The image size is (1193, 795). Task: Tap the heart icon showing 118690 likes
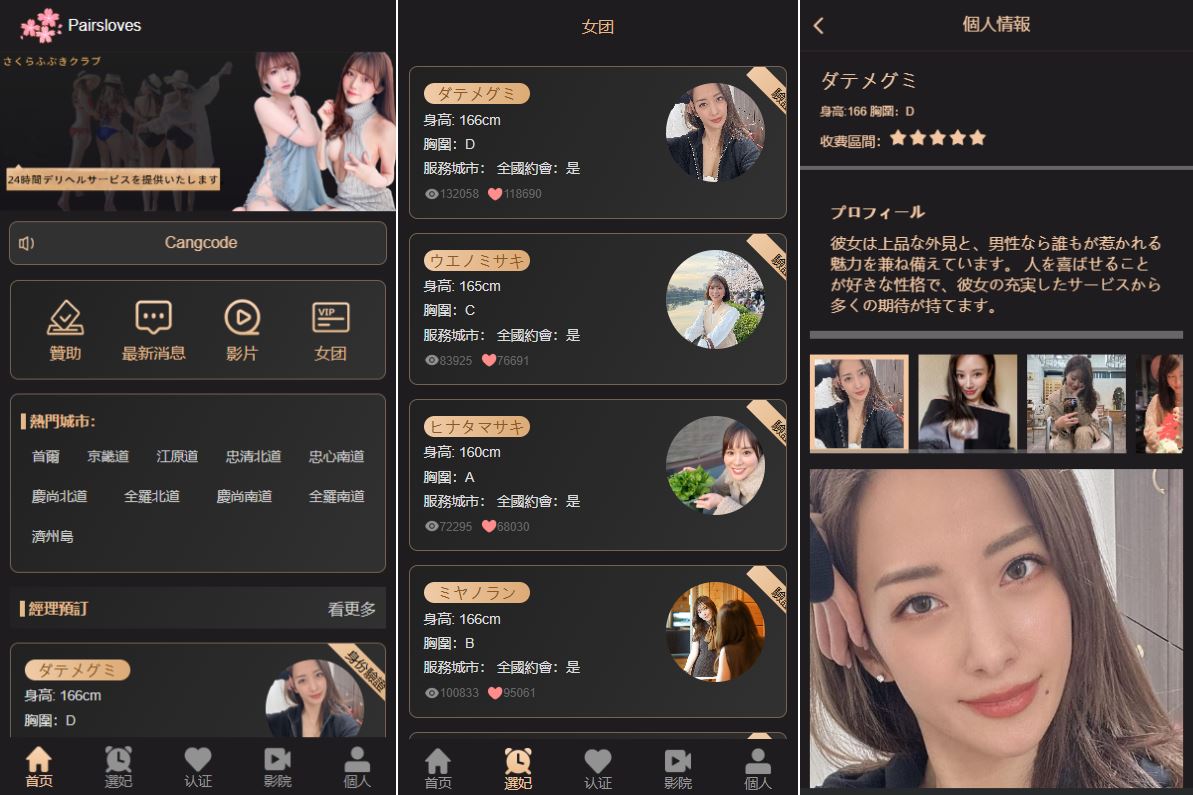click(495, 194)
